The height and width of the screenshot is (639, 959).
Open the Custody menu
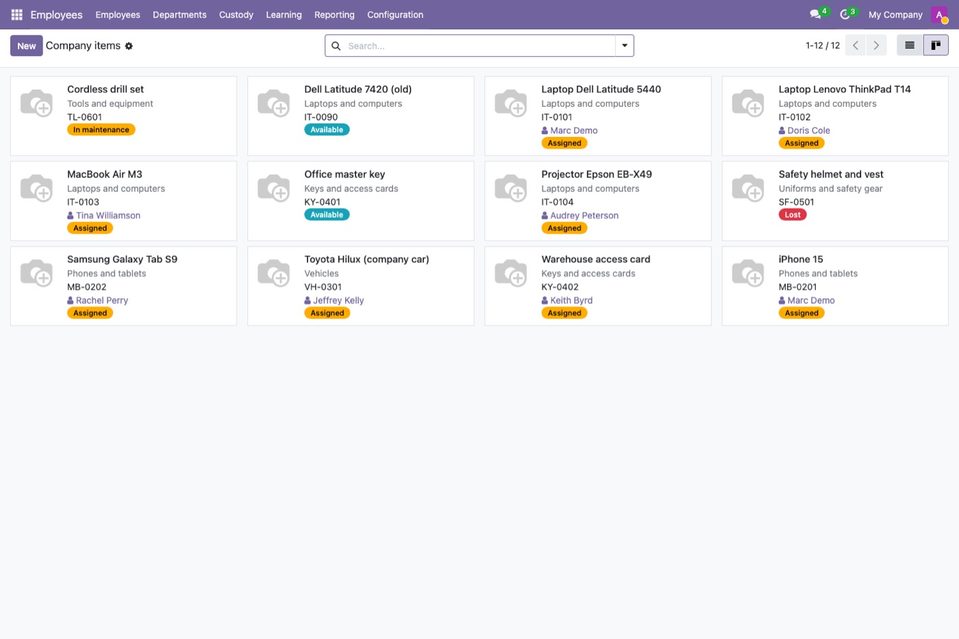(x=236, y=15)
